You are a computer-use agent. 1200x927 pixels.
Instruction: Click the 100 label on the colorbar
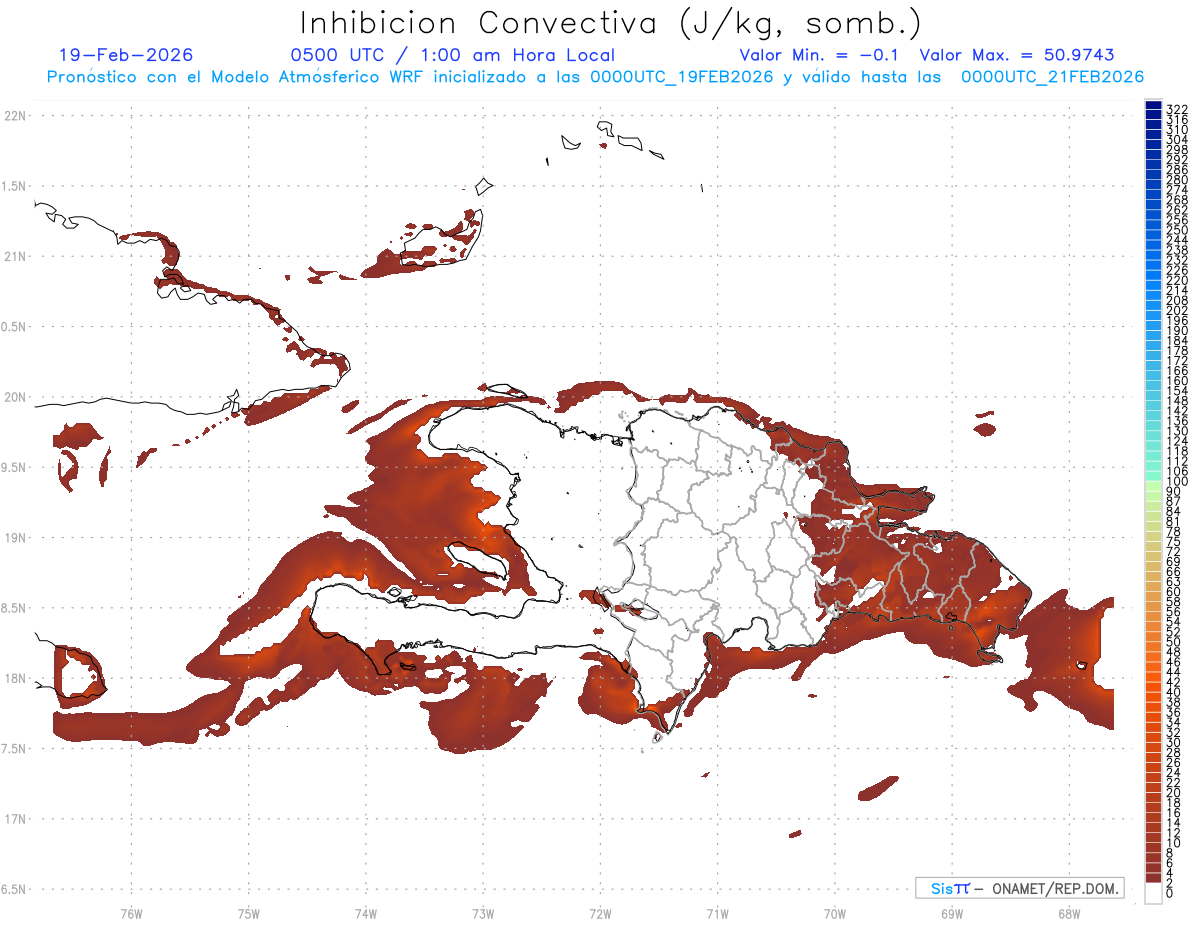click(x=1176, y=482)
